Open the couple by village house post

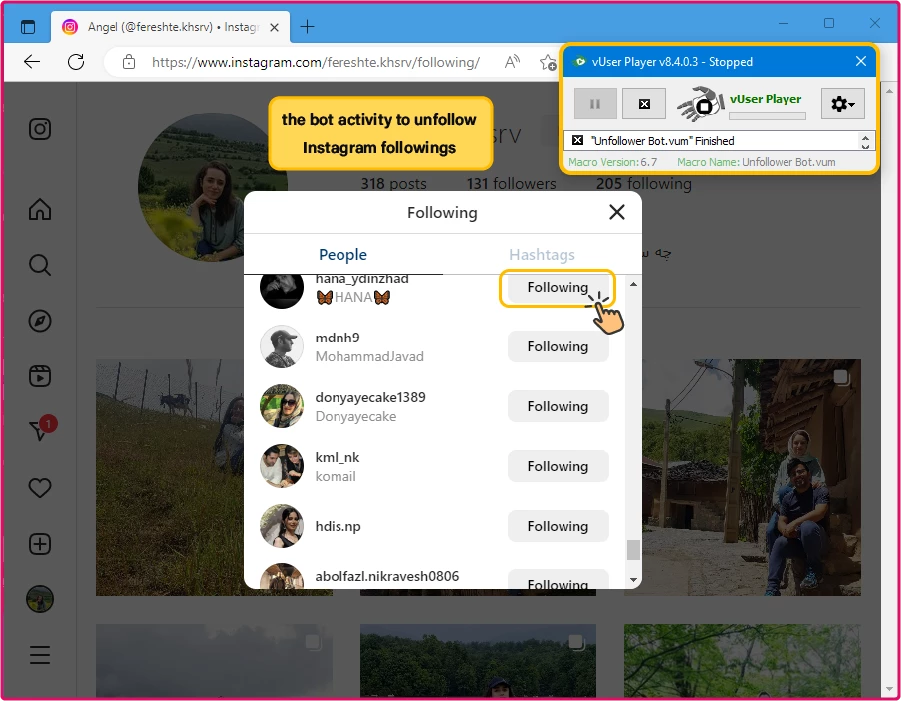742,477
